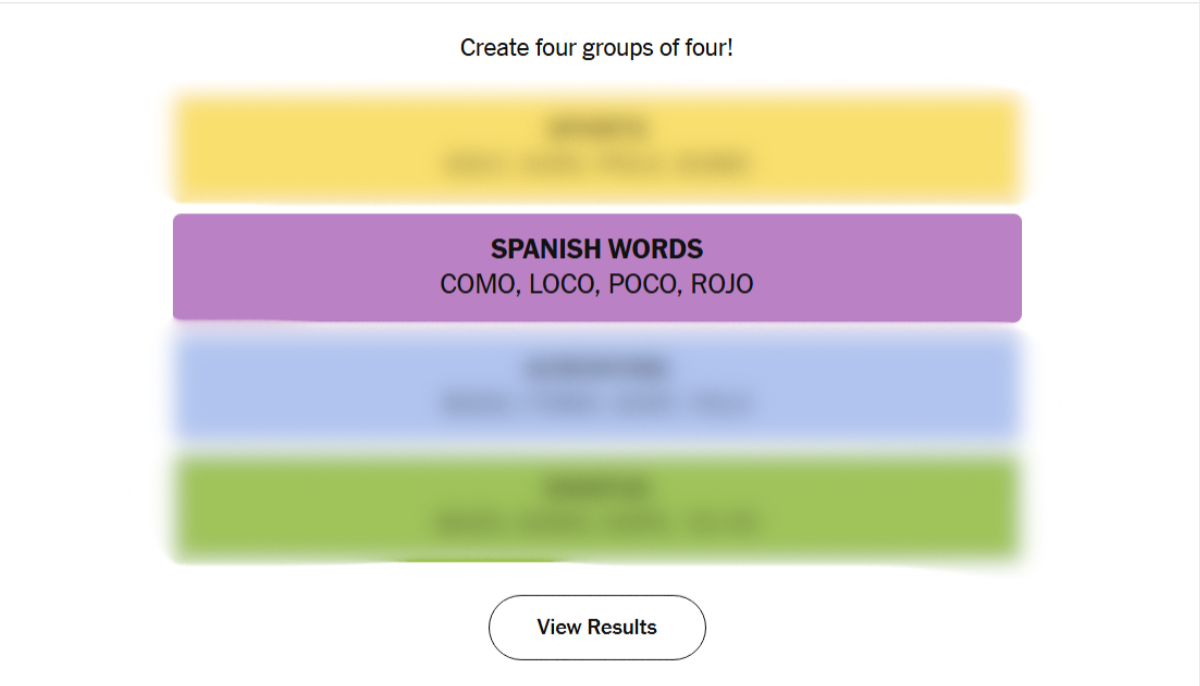Click the blurred word list in green card

tap(597, 523)
